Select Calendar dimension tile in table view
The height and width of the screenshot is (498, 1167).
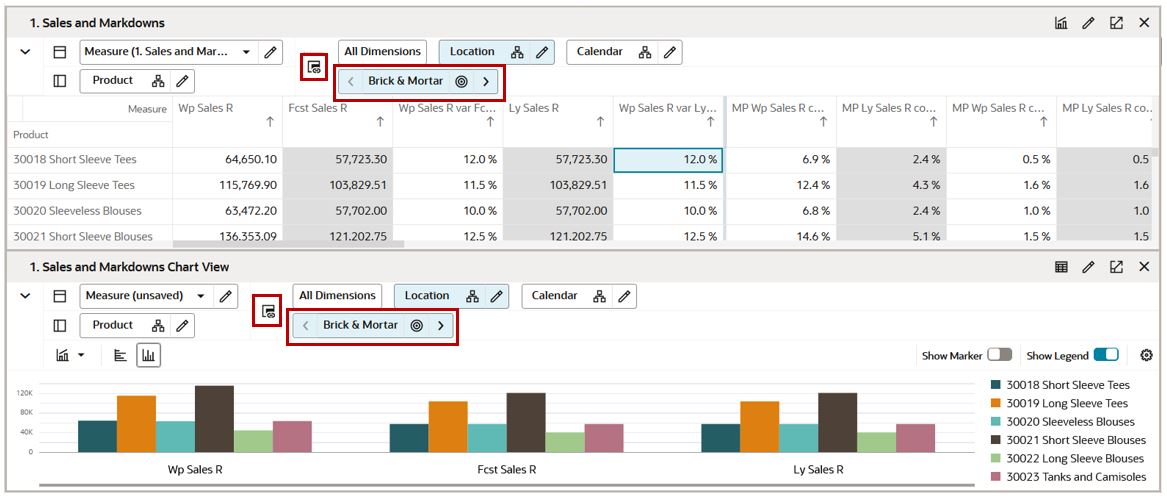[x=600, y=51]
